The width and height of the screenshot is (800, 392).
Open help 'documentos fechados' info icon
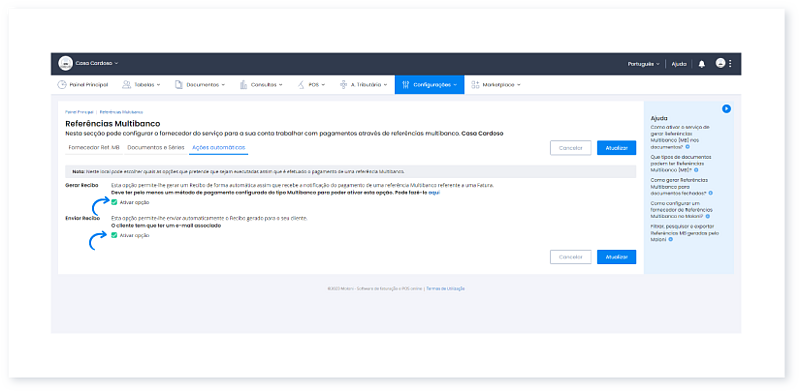click(711, 193)
